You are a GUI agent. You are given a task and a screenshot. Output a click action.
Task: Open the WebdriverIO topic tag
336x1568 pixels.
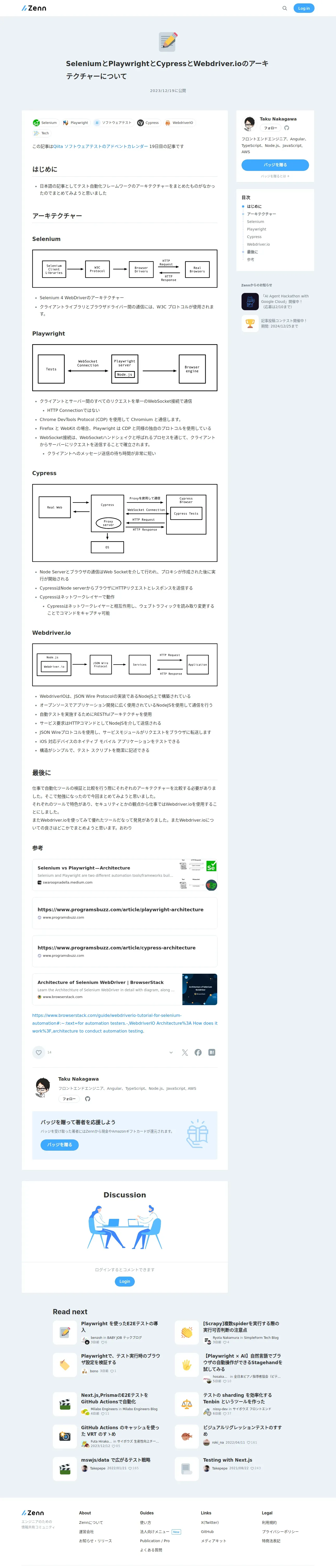point(179,122)
